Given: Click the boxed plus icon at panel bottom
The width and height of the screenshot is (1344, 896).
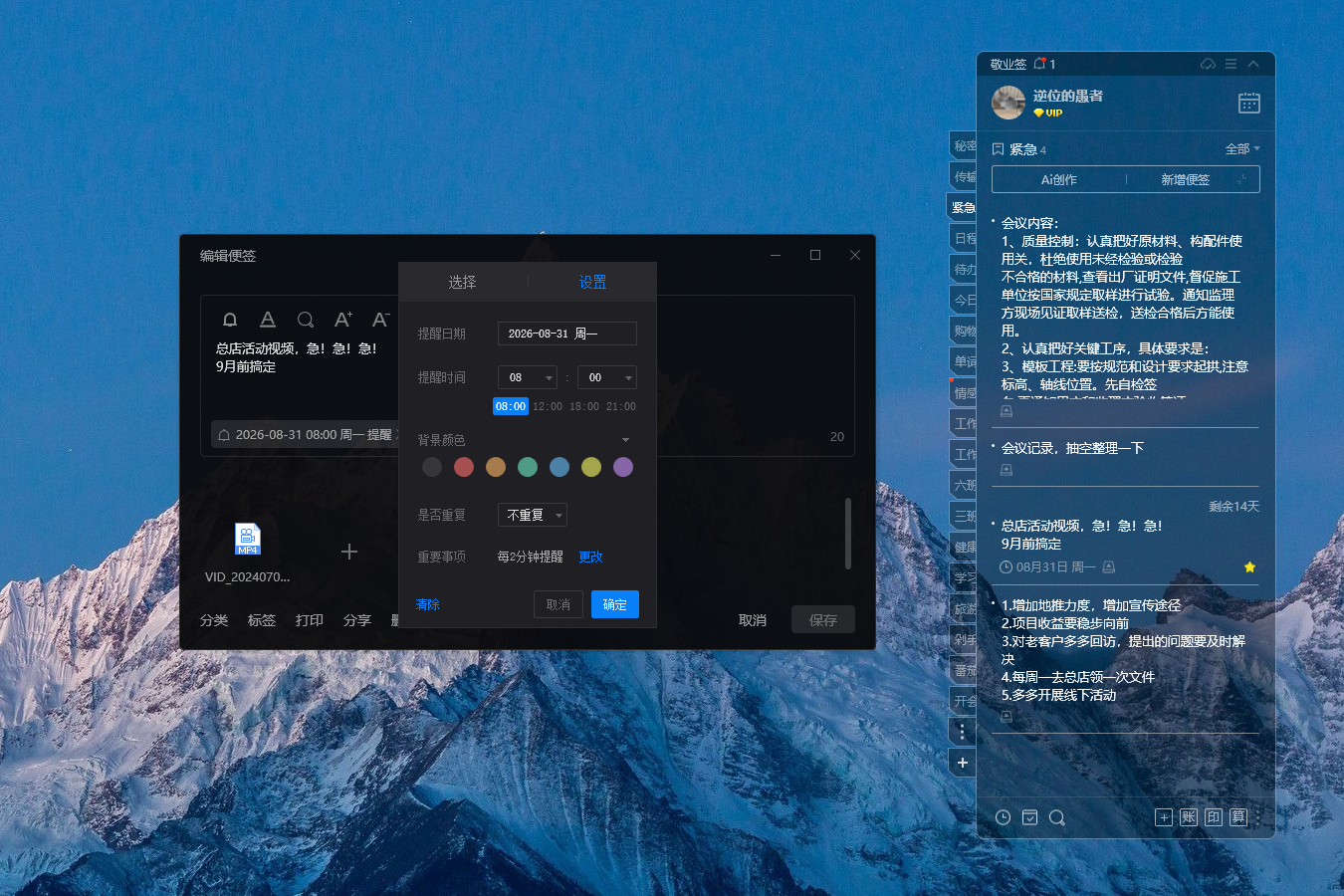Looking at the screenshot, I should point(1164,817).
